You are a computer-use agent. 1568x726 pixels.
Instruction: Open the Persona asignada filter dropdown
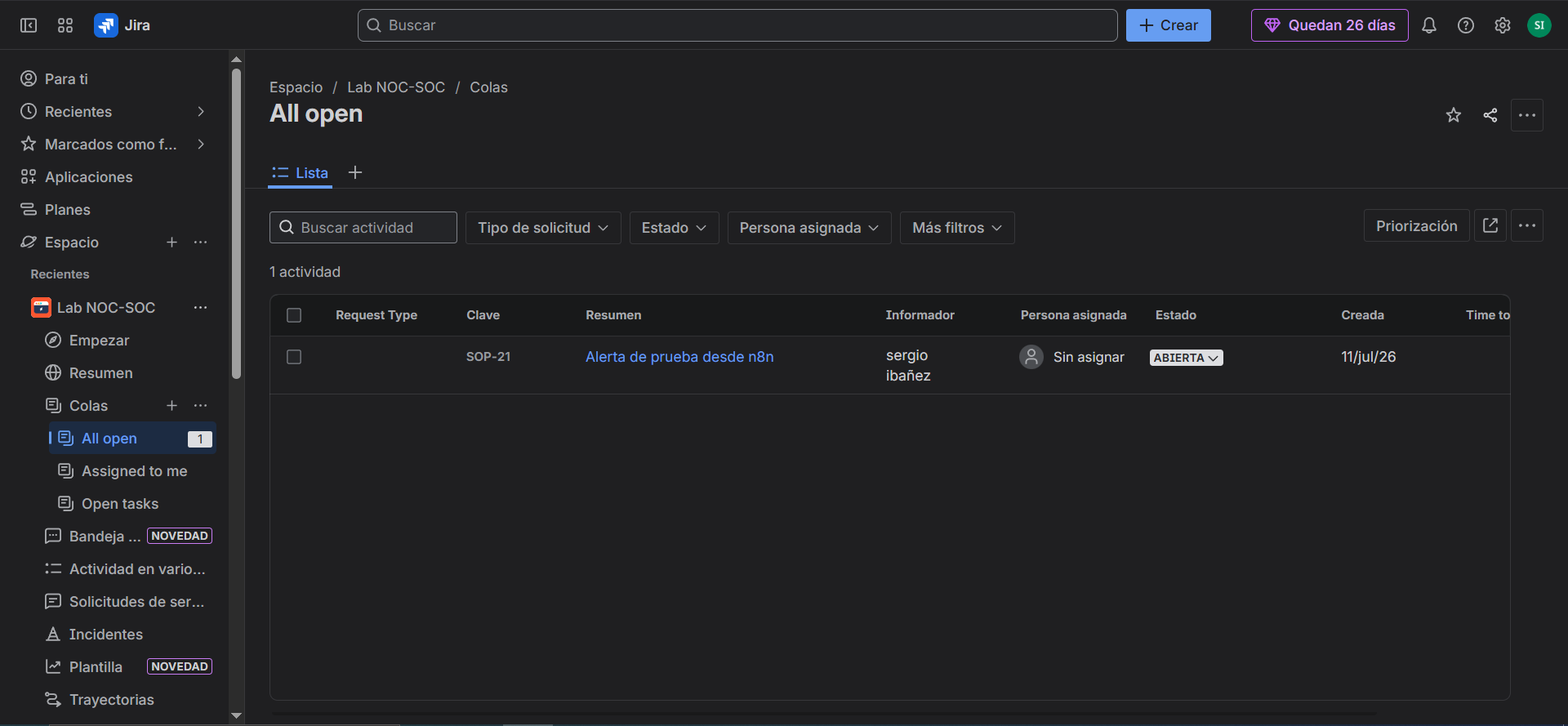click(809, 228)
